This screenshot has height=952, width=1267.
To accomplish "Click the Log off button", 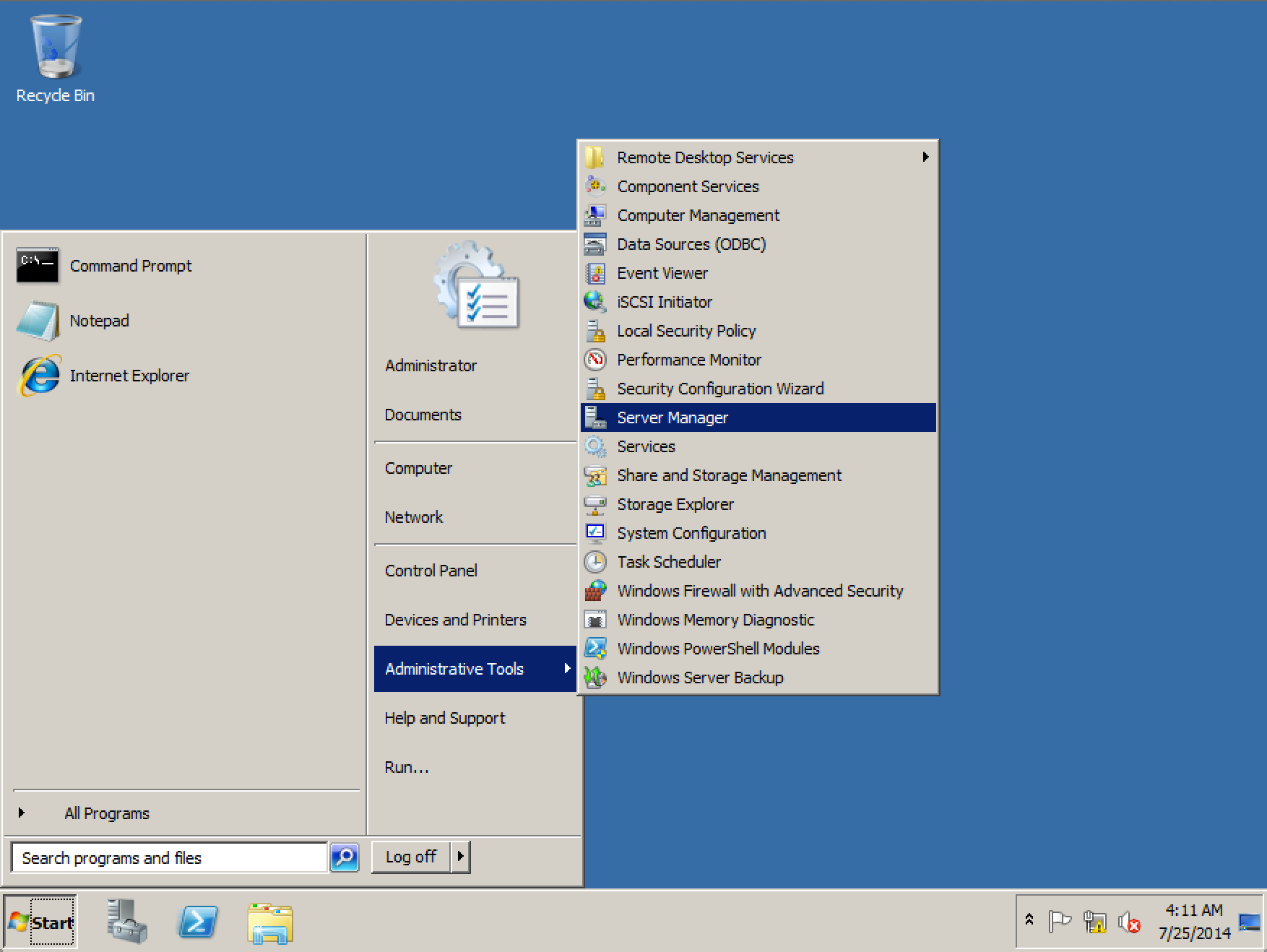I will pyautogui.click(x=411, y=857).
